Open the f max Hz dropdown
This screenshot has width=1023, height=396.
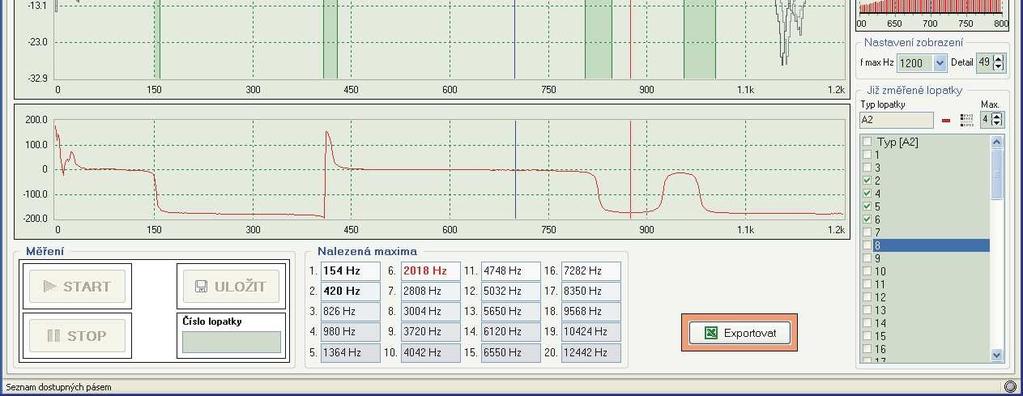click(x=940, y=63)
